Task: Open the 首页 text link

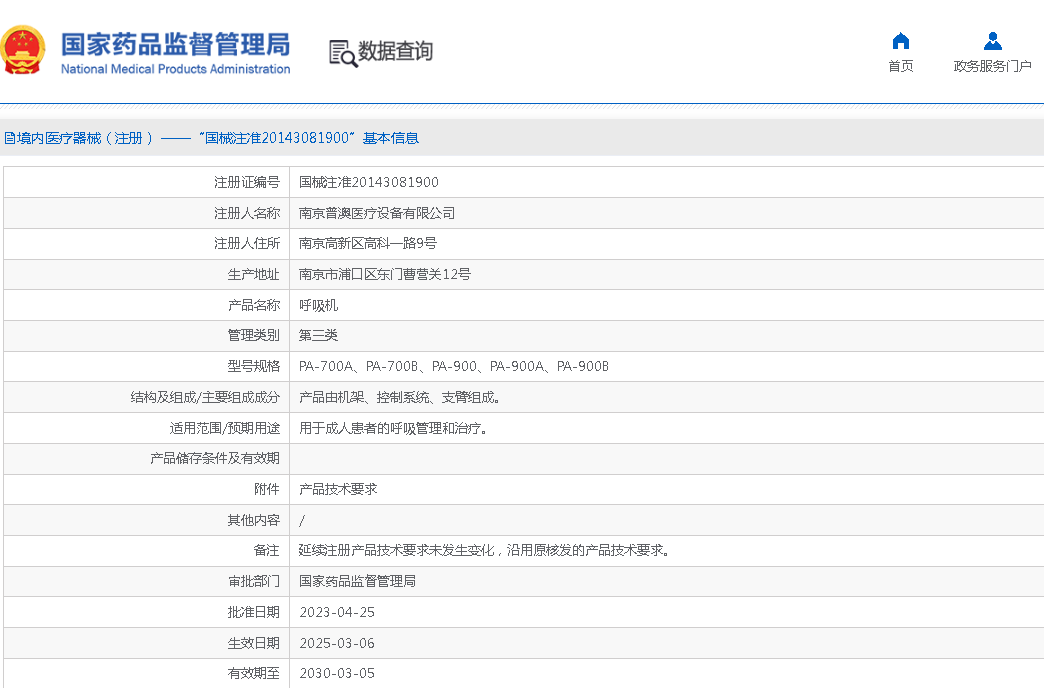Action: [x=900, y=66]
